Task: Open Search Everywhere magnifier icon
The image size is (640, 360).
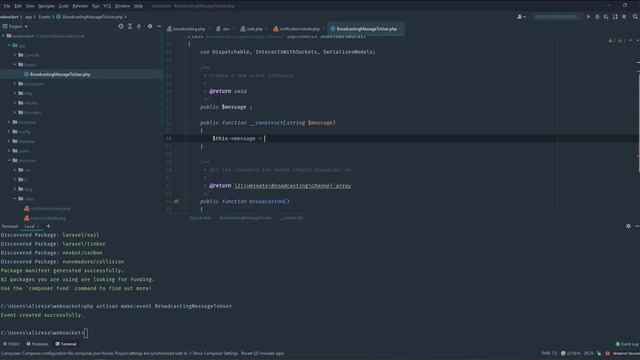Action: coord(635,17)
